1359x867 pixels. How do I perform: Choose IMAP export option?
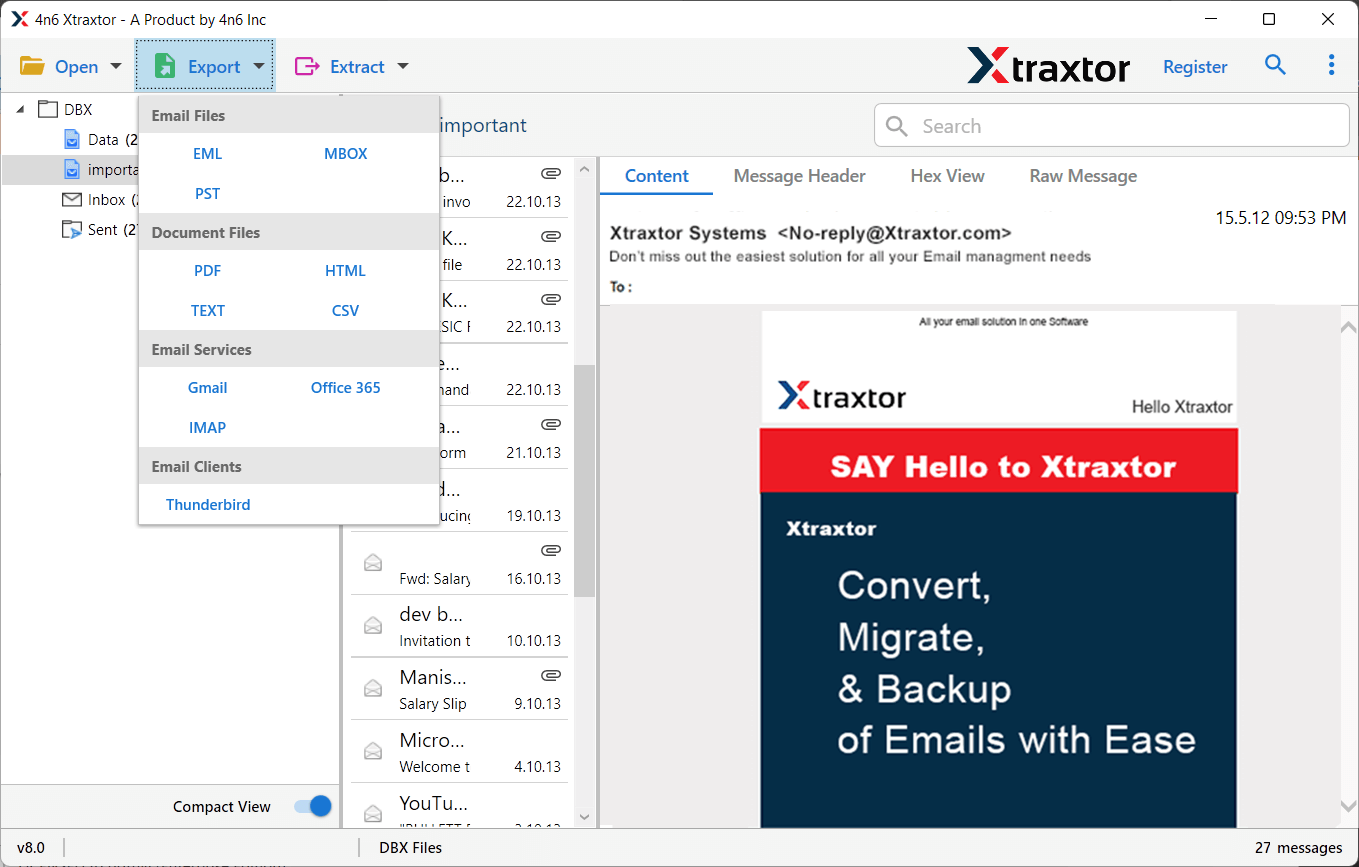[x=208, y=428]
